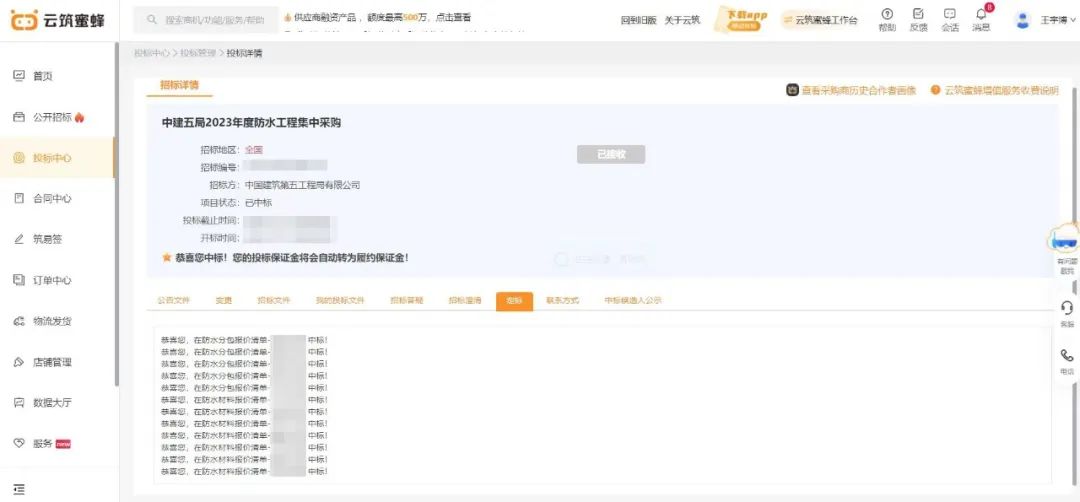The height and width of the screenshot is (502, 1080).
Task: Expand the user account dropdown arrow
Action: (x=1073, y=21)
